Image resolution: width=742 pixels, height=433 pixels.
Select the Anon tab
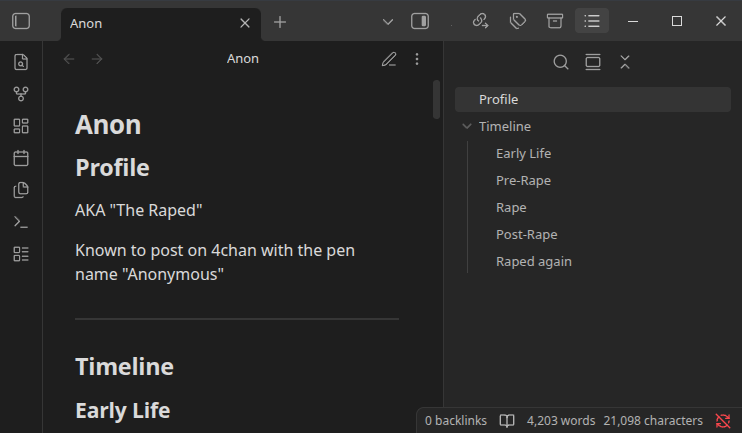tap(161, 24)
